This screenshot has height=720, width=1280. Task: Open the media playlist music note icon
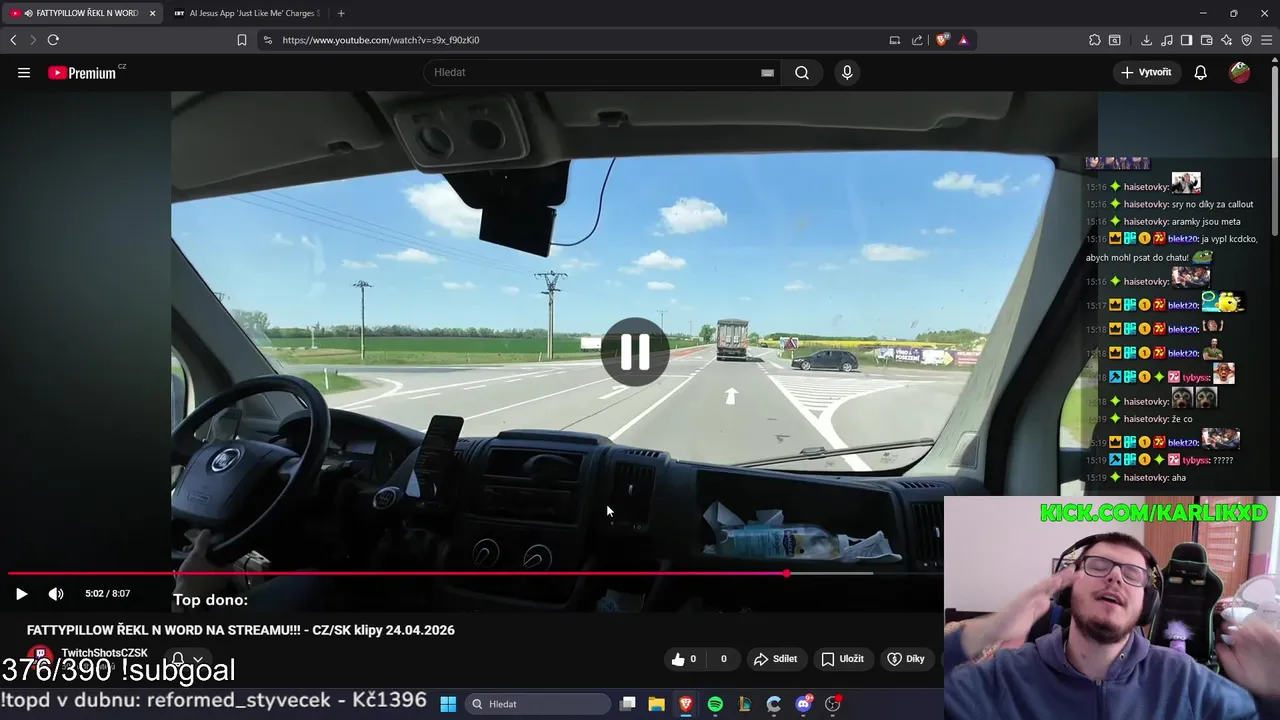(x=1167, y=40)
